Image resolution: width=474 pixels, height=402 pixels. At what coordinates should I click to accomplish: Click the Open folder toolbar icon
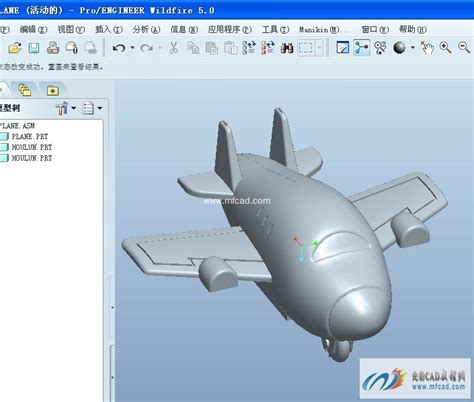(x=15, y=48)
